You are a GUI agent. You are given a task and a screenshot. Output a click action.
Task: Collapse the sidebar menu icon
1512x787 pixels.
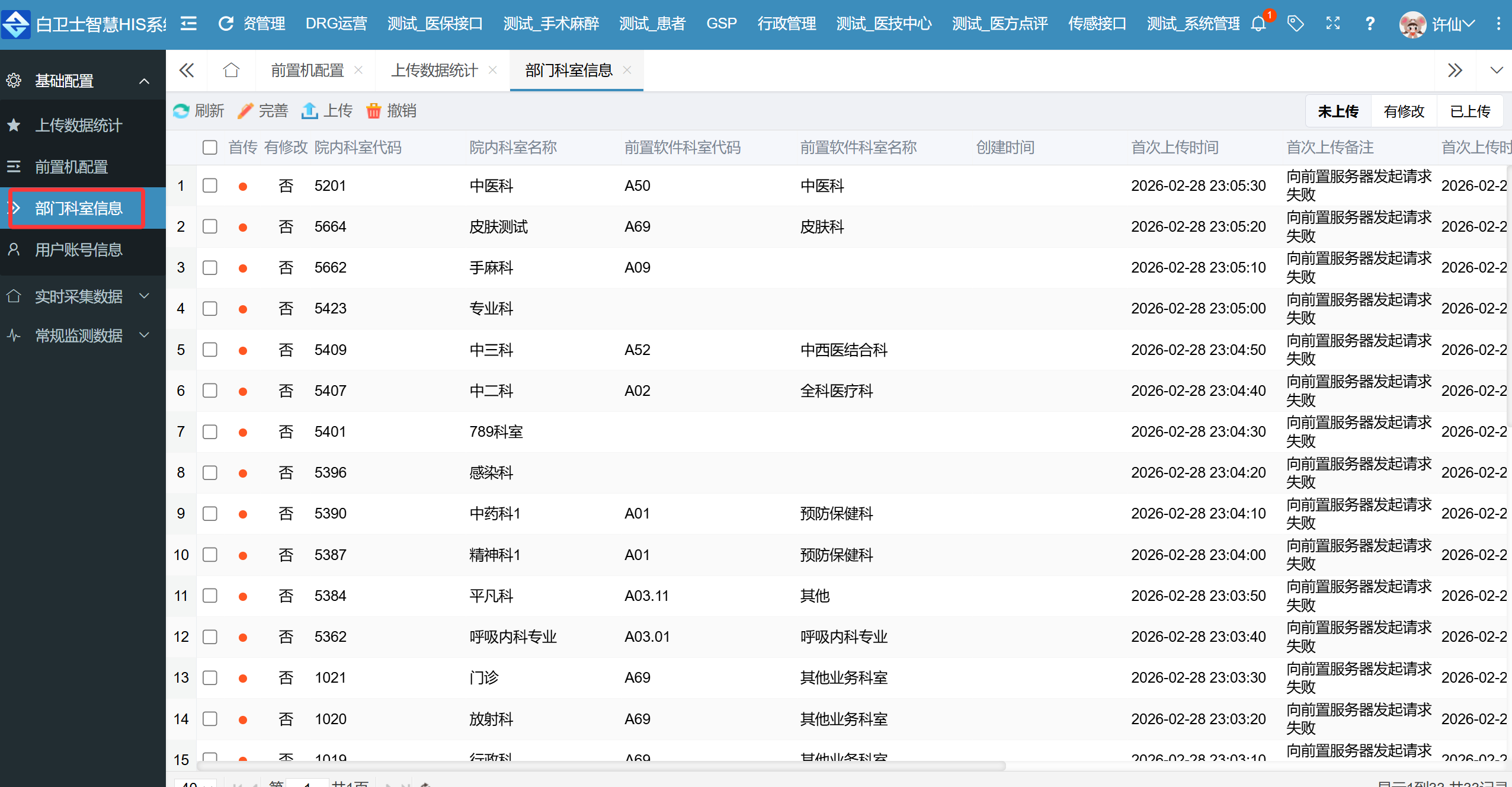tap(188, 24)
